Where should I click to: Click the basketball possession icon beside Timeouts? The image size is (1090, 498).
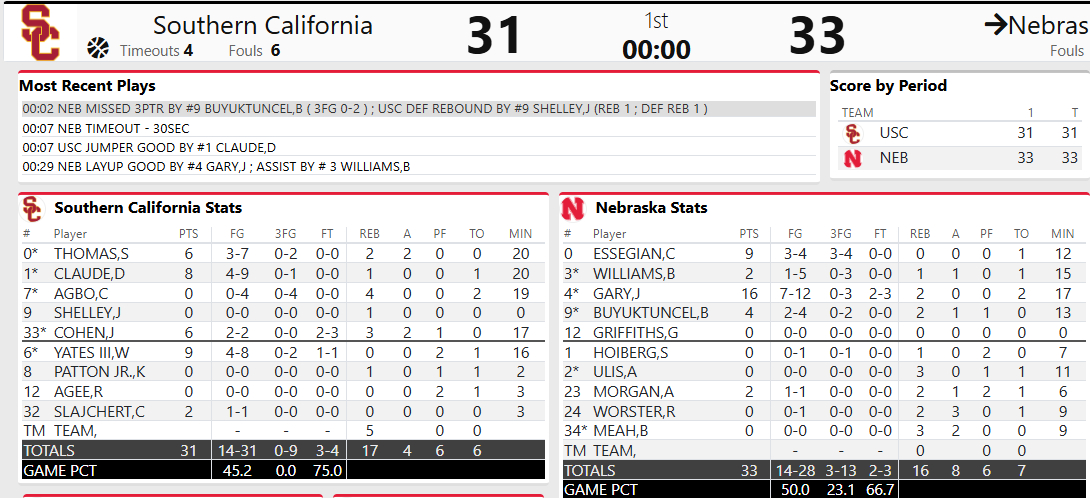point(98,49)
